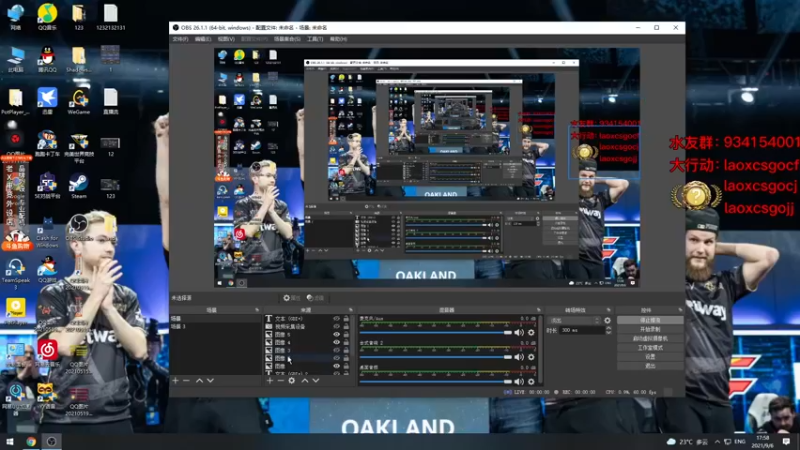Screen dimensions: 800x450
Task: Open the 工具(T) menu in OBS
Action: coord(315,39)
